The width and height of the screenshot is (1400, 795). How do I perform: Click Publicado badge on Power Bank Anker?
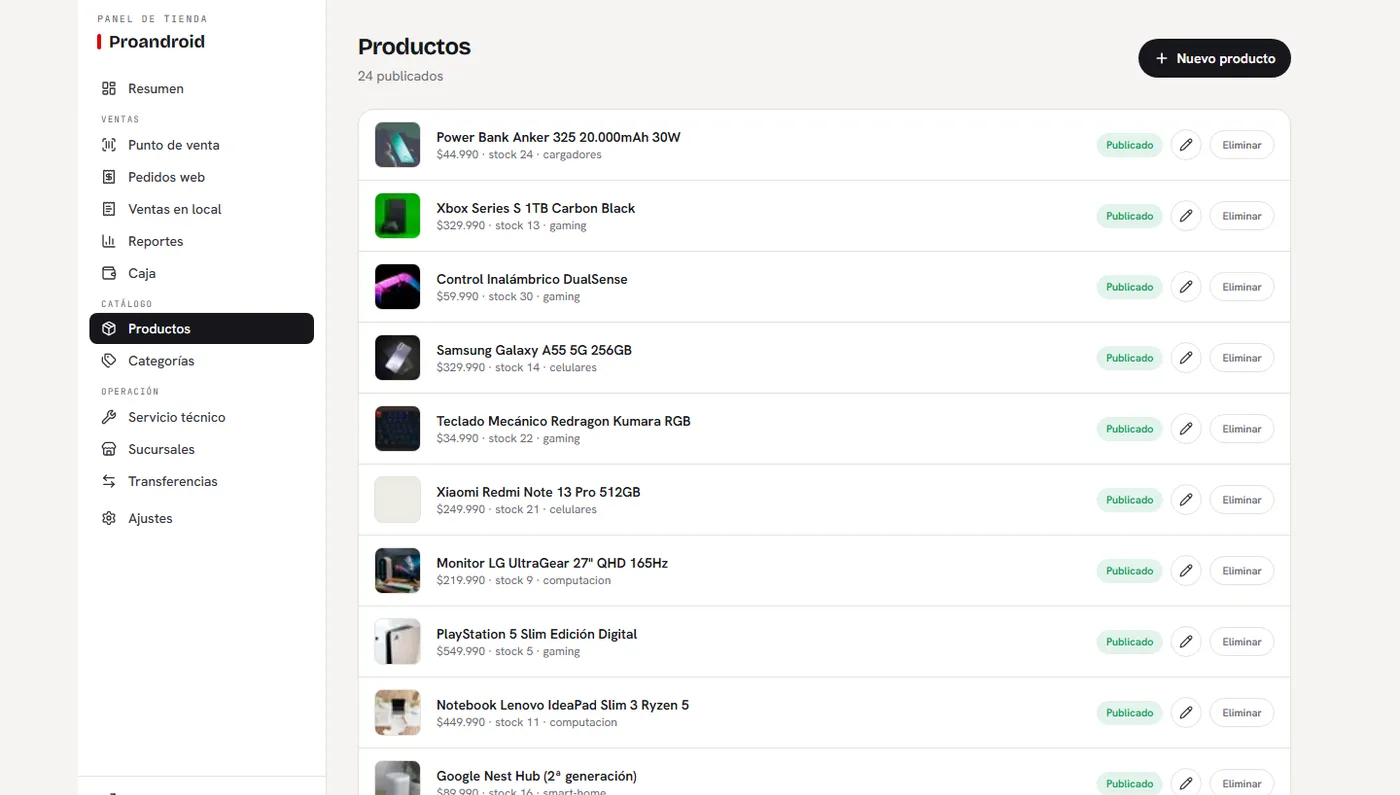[1130, 145]
